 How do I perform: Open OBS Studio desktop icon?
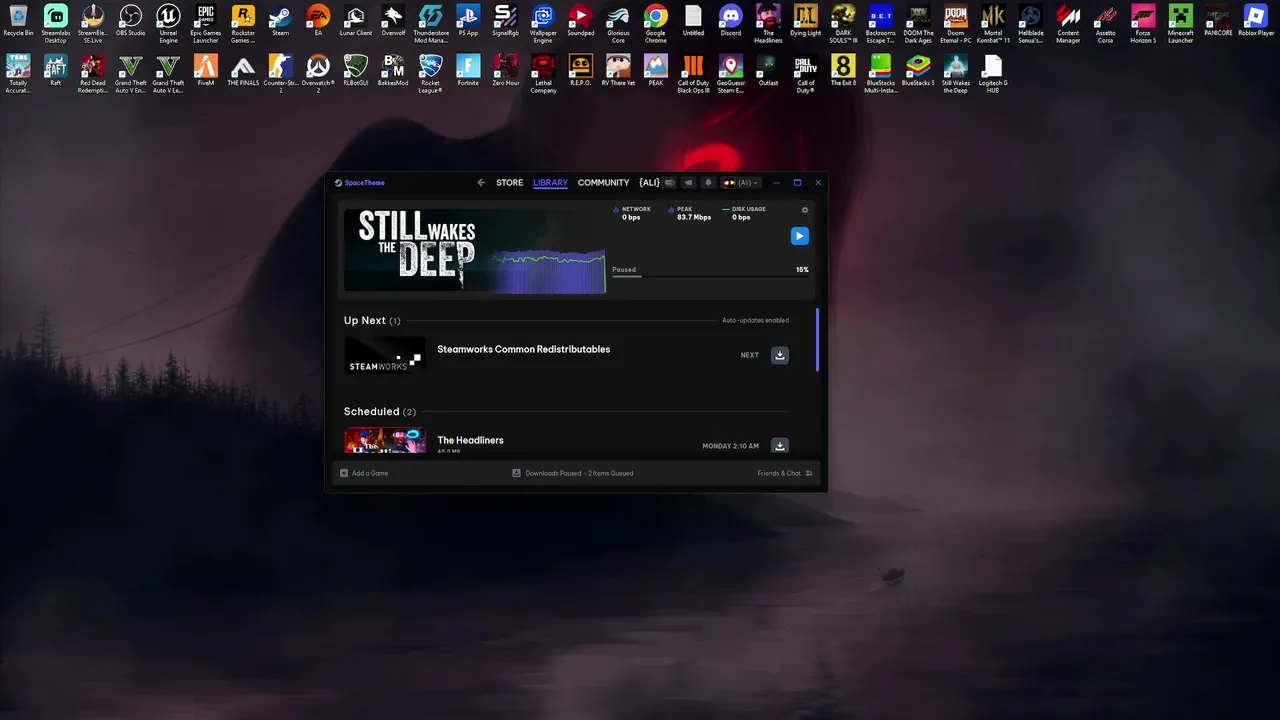(x=130, y=22)
